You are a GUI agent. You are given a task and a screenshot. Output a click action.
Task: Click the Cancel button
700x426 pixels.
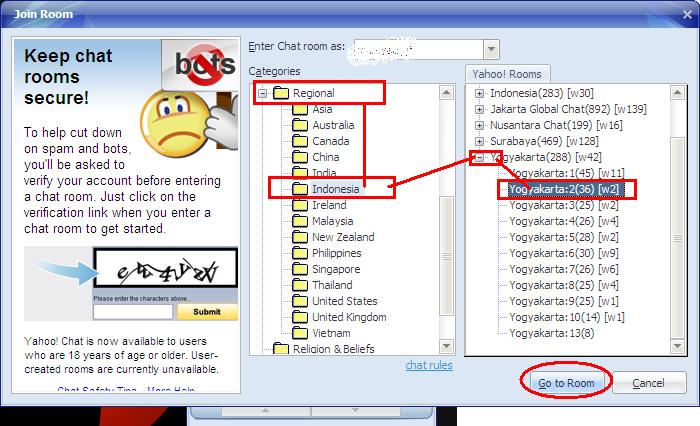point(649,383)
